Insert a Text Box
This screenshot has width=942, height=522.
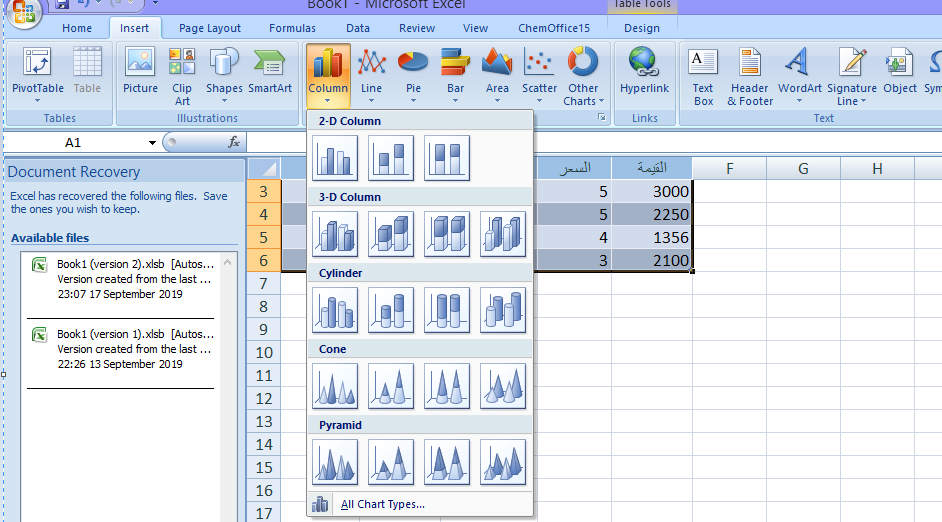[x=703, y=76]
